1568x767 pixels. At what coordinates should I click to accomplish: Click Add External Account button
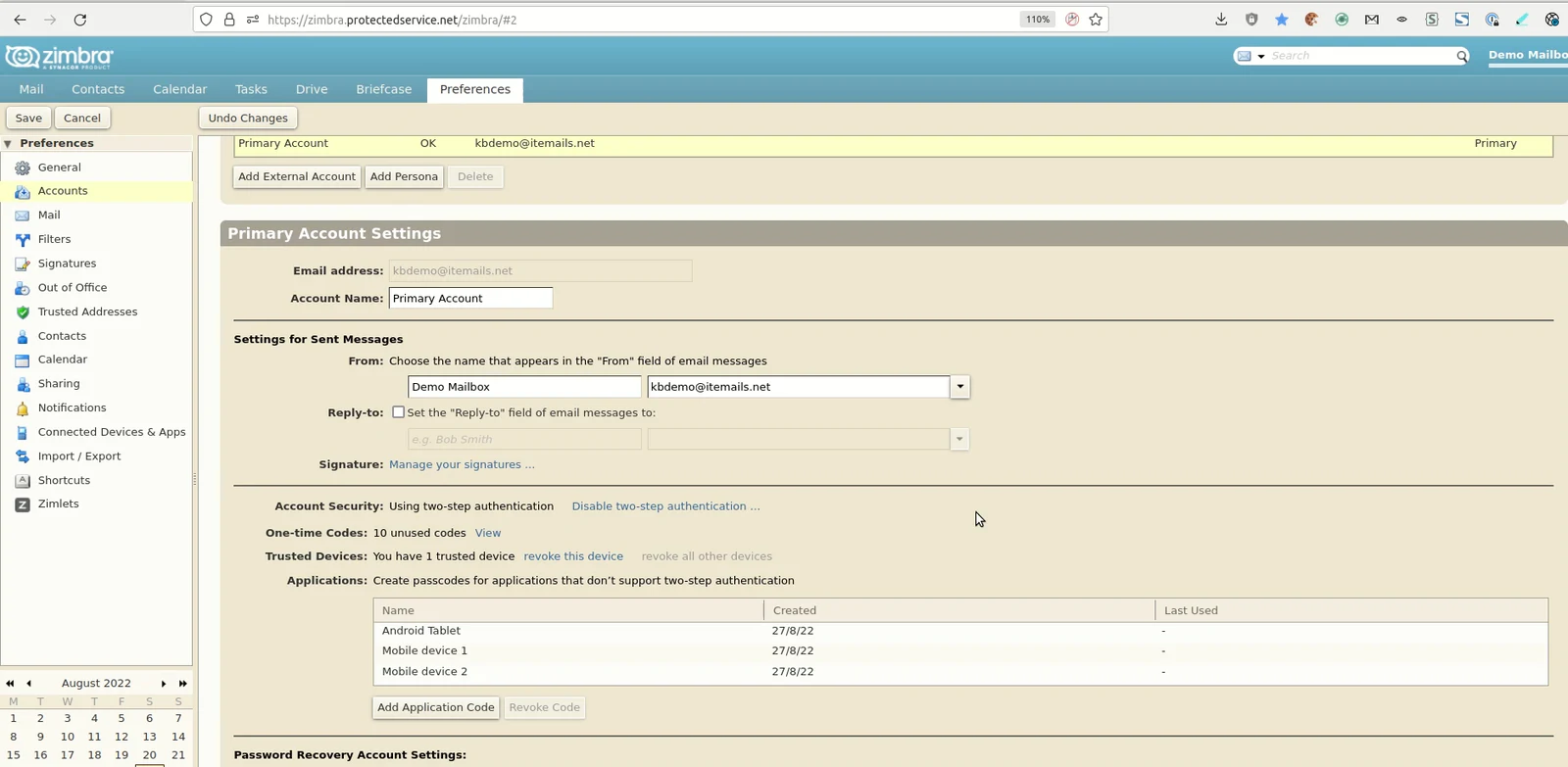pos(297,176)
